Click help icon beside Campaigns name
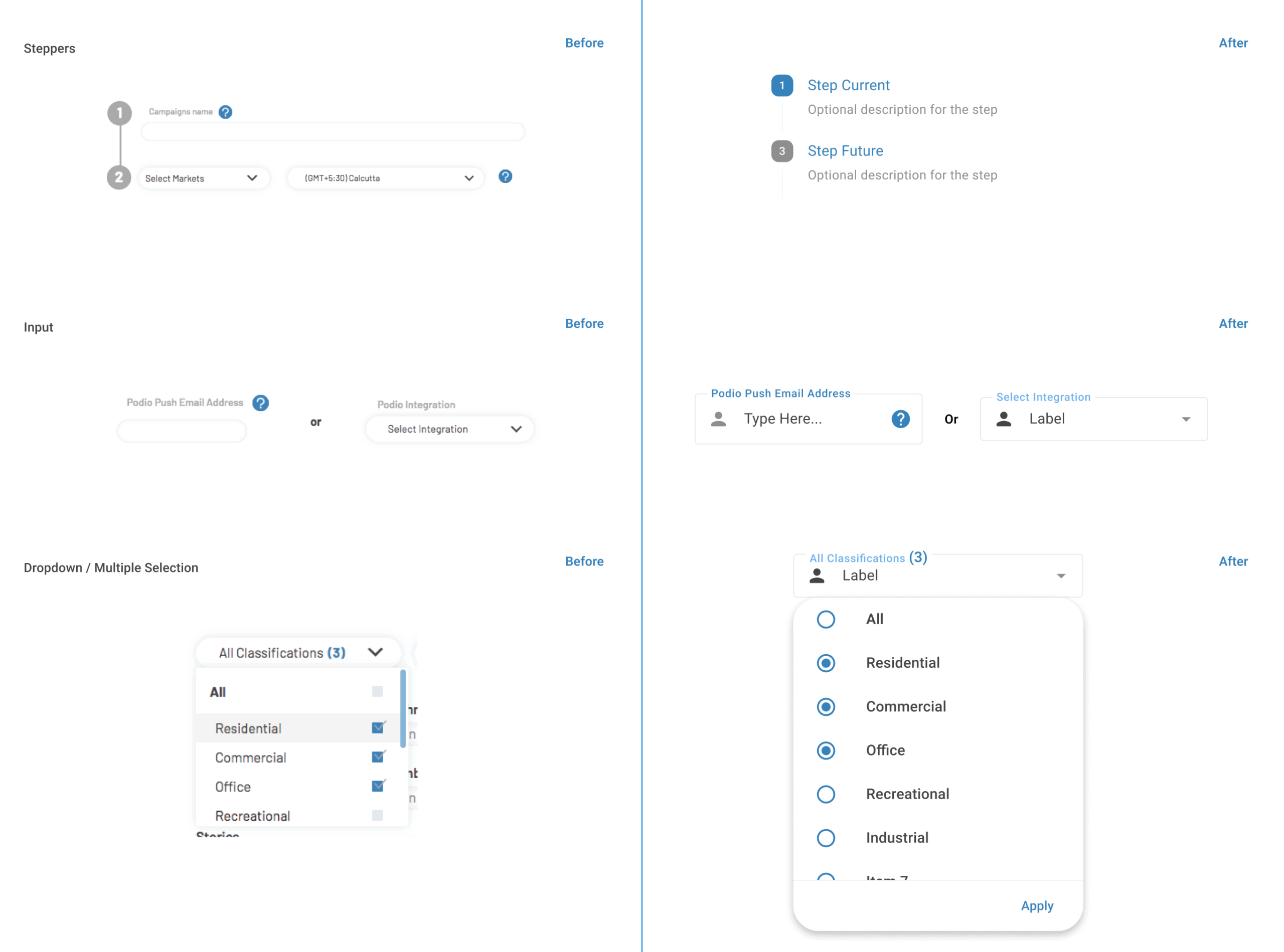This screenshot has width=1284, height=952. click(225, 112)
